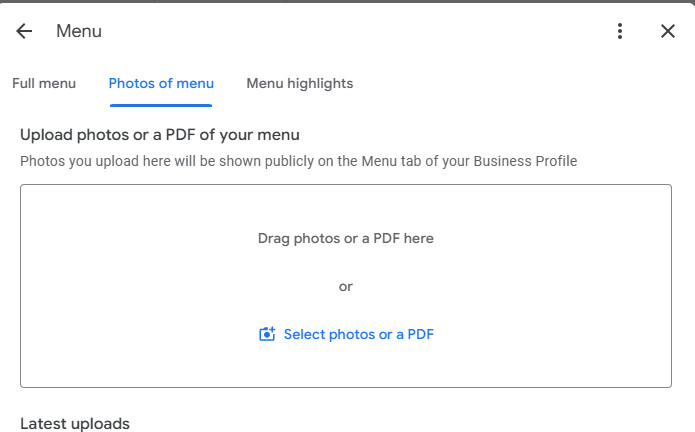Switch to the Full menu tab

pyautogui.click(x=44, y=83)
